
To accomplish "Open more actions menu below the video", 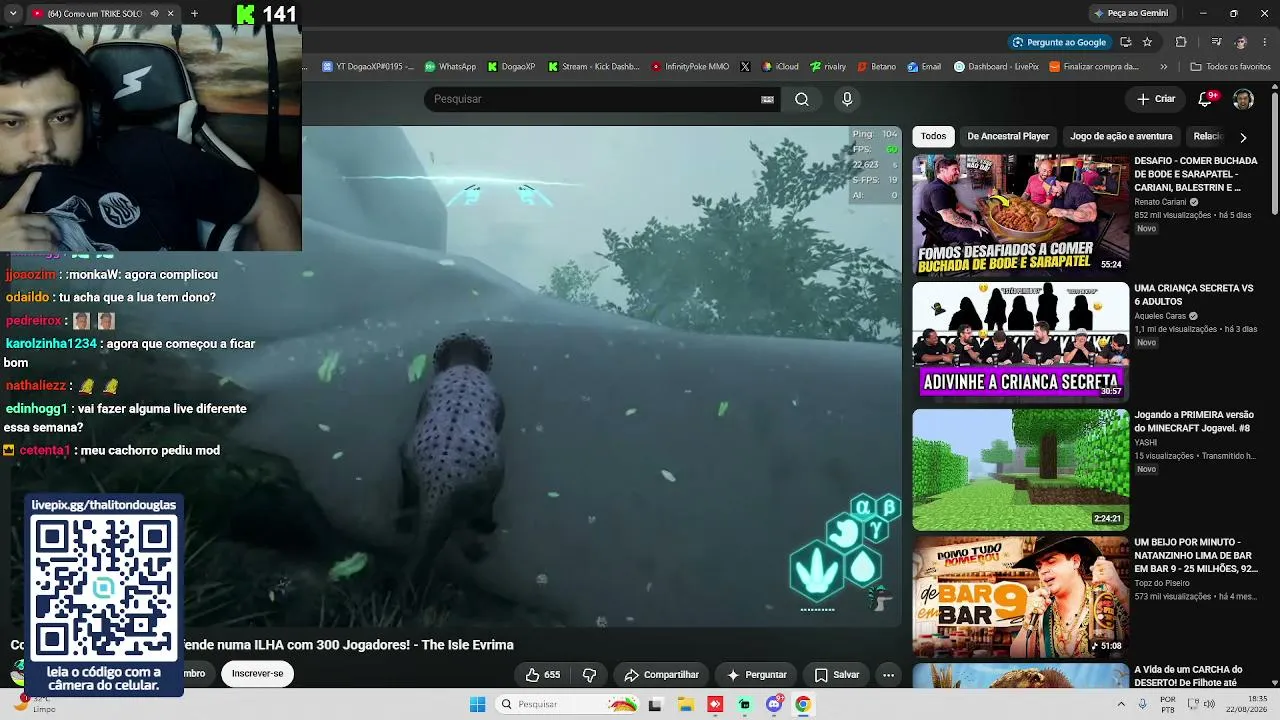I will [888, 675].
